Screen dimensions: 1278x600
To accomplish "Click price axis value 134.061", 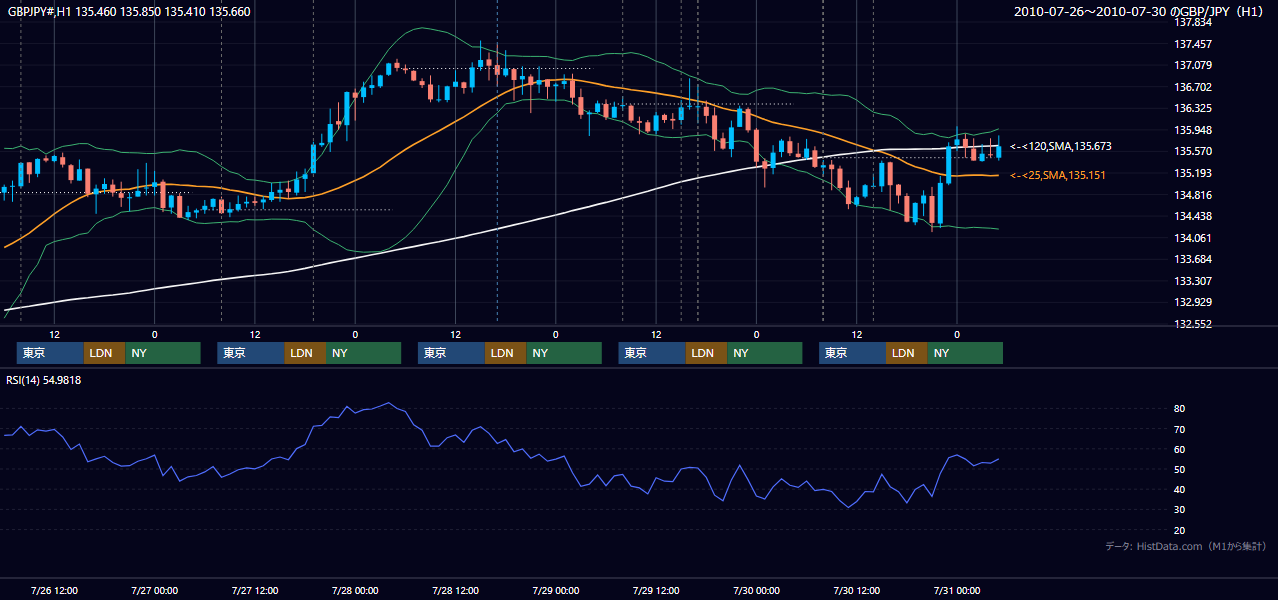I will coord(1193,238).
